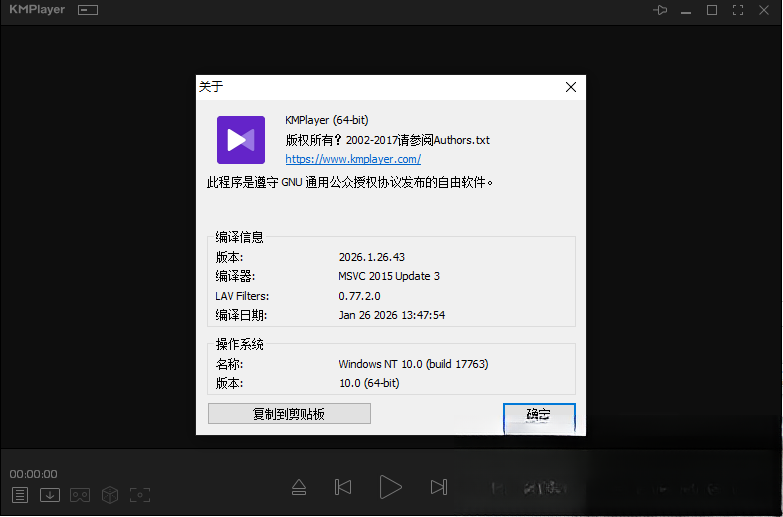Image resolution: width=783 pixels, height=517 pixels.
Task: Maximize the KMPlayer window
Action: coord(712,10)
